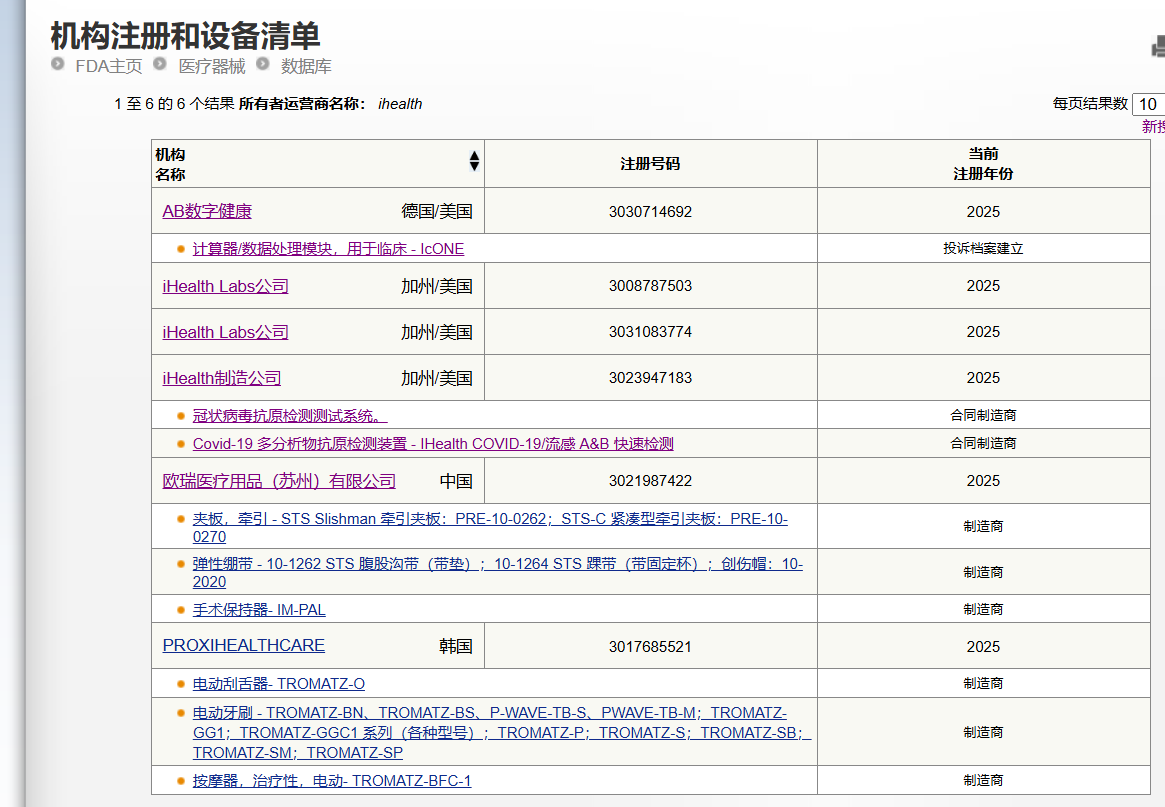Image resolution: width=1165 pixels, height=807 pixels.
Task: Open 夹板，牵引 STS Slishman link
Action: pos(490,527)
